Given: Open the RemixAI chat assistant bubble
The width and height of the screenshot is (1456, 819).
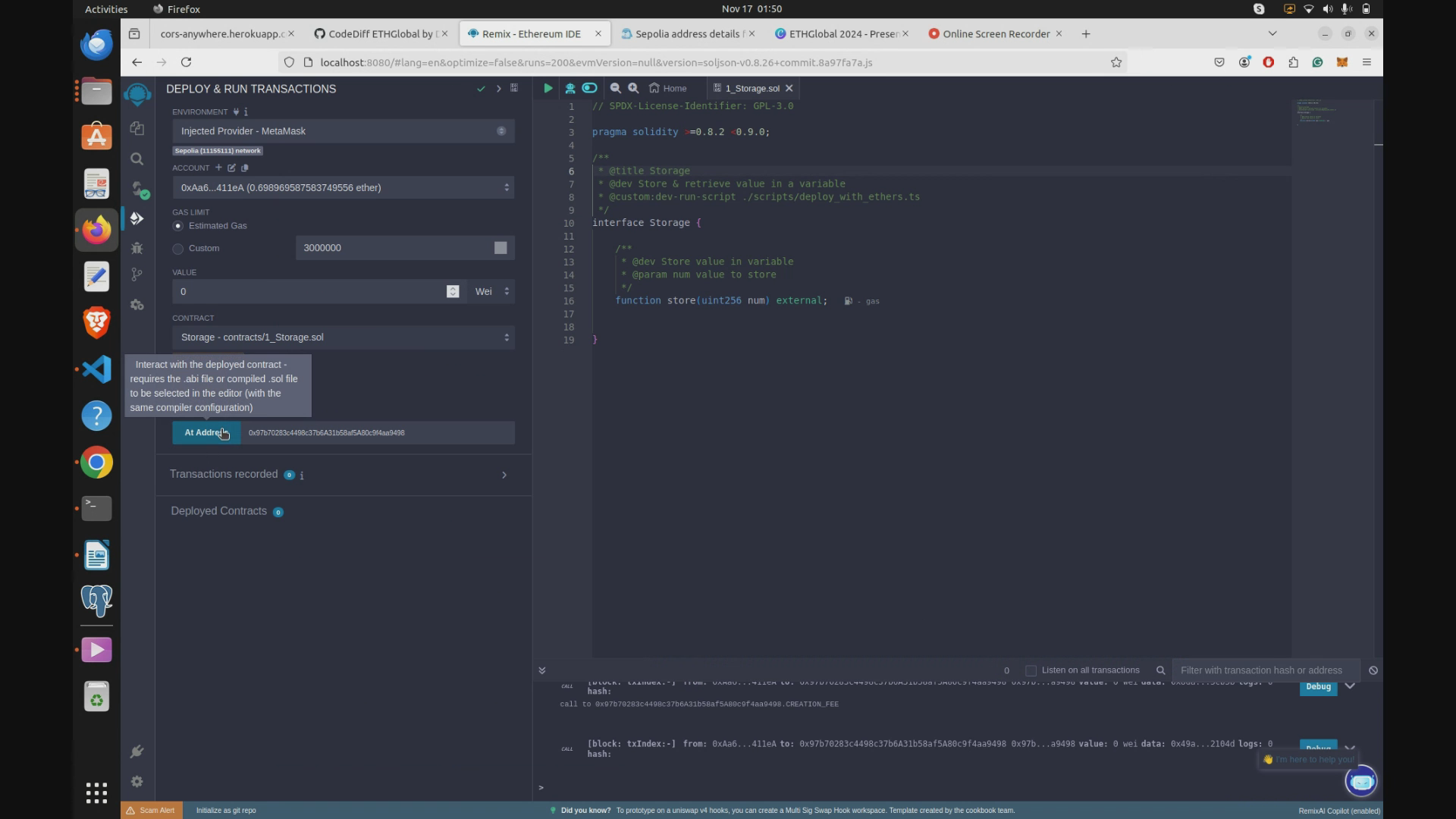Looking at the screenshot, I should pos(1361,781).
